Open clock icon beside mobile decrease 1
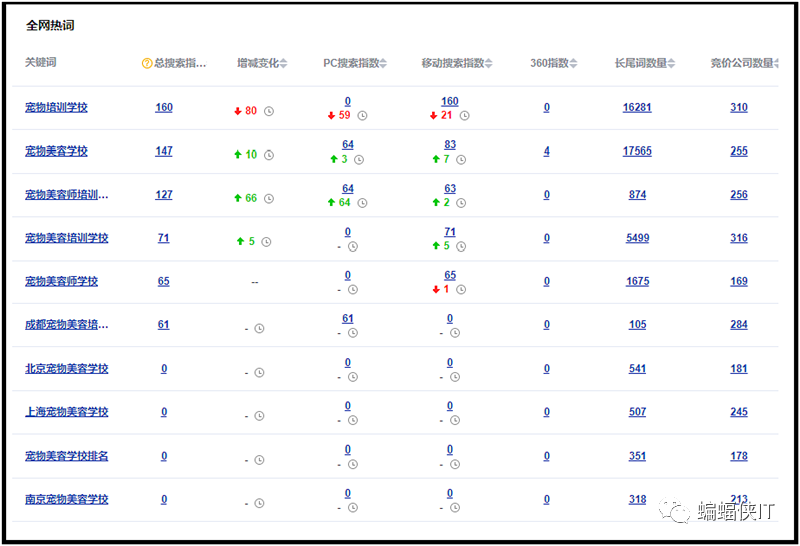800x546 pixels. pos(460,290)
